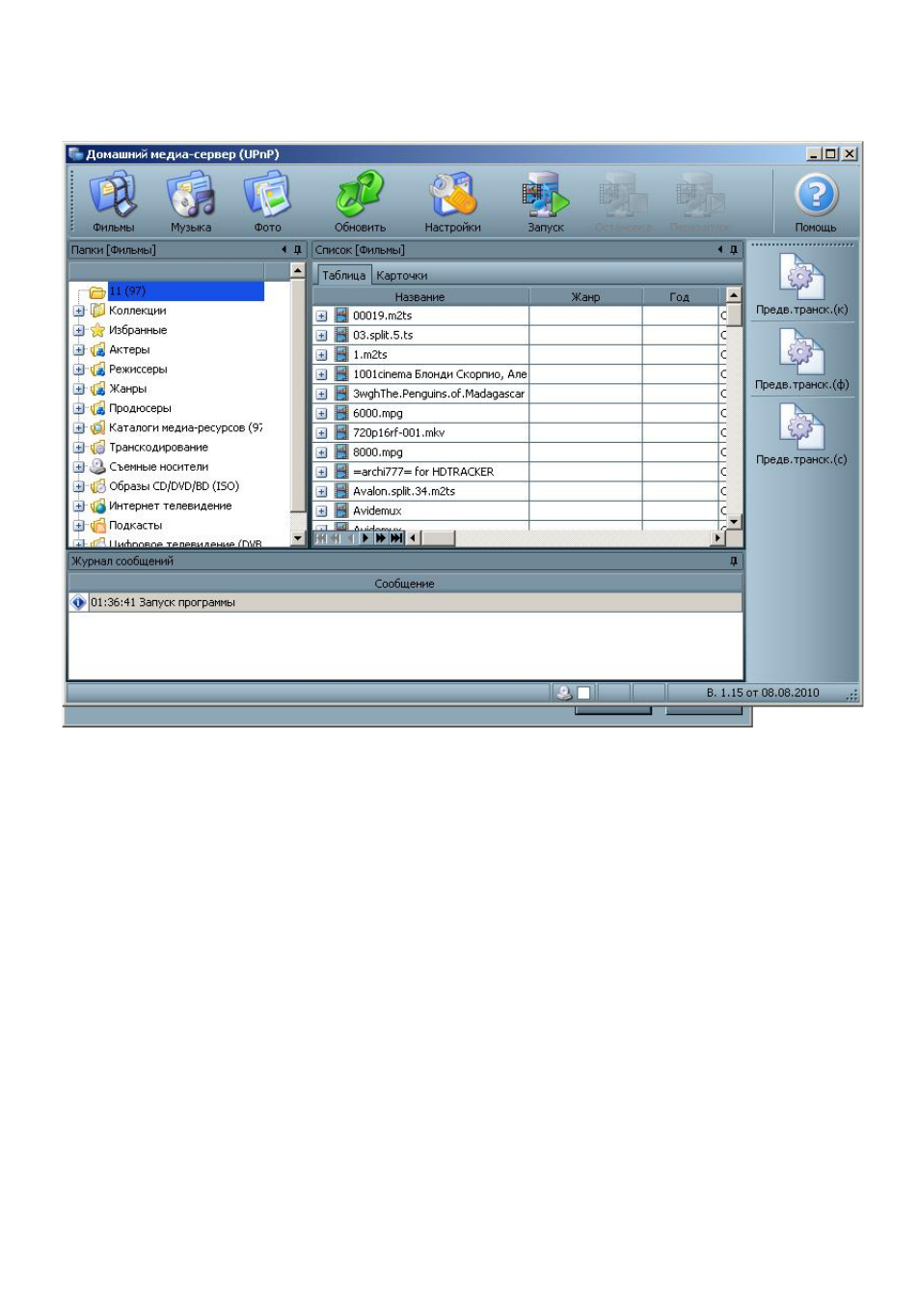Click left arrow in Папки panel header
The width and height of the screenshot is (919, 1316).
point(284,250)
